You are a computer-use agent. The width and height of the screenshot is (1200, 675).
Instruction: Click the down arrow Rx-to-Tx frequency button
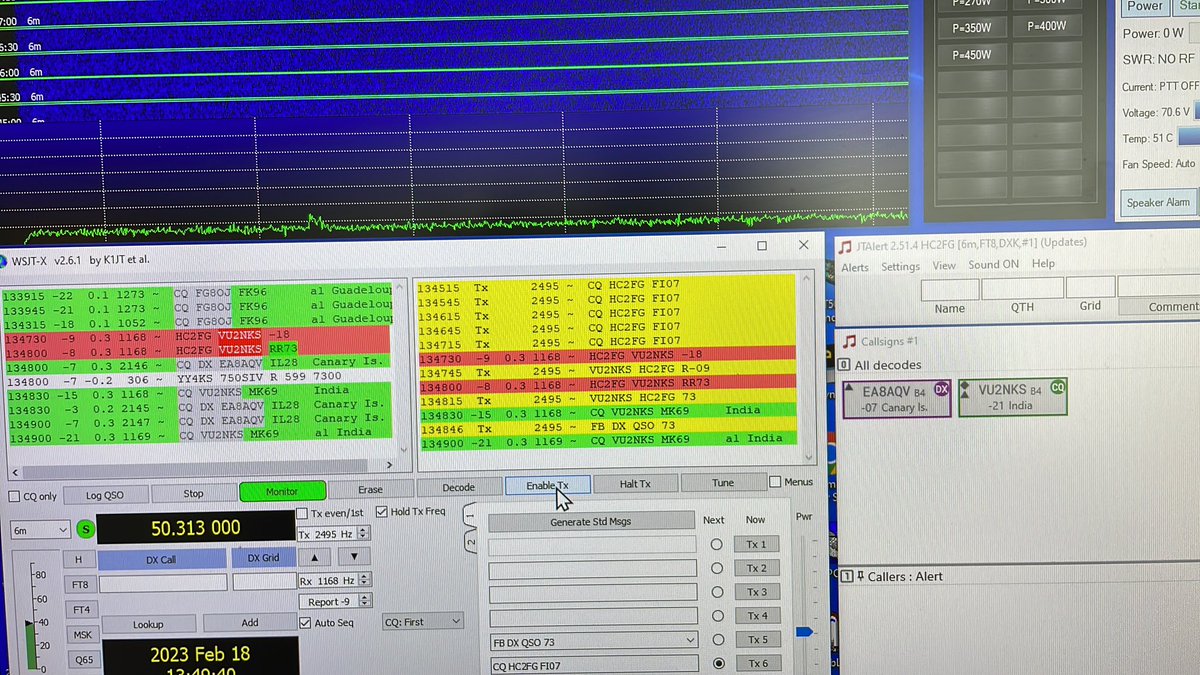[x=354, y=556]
